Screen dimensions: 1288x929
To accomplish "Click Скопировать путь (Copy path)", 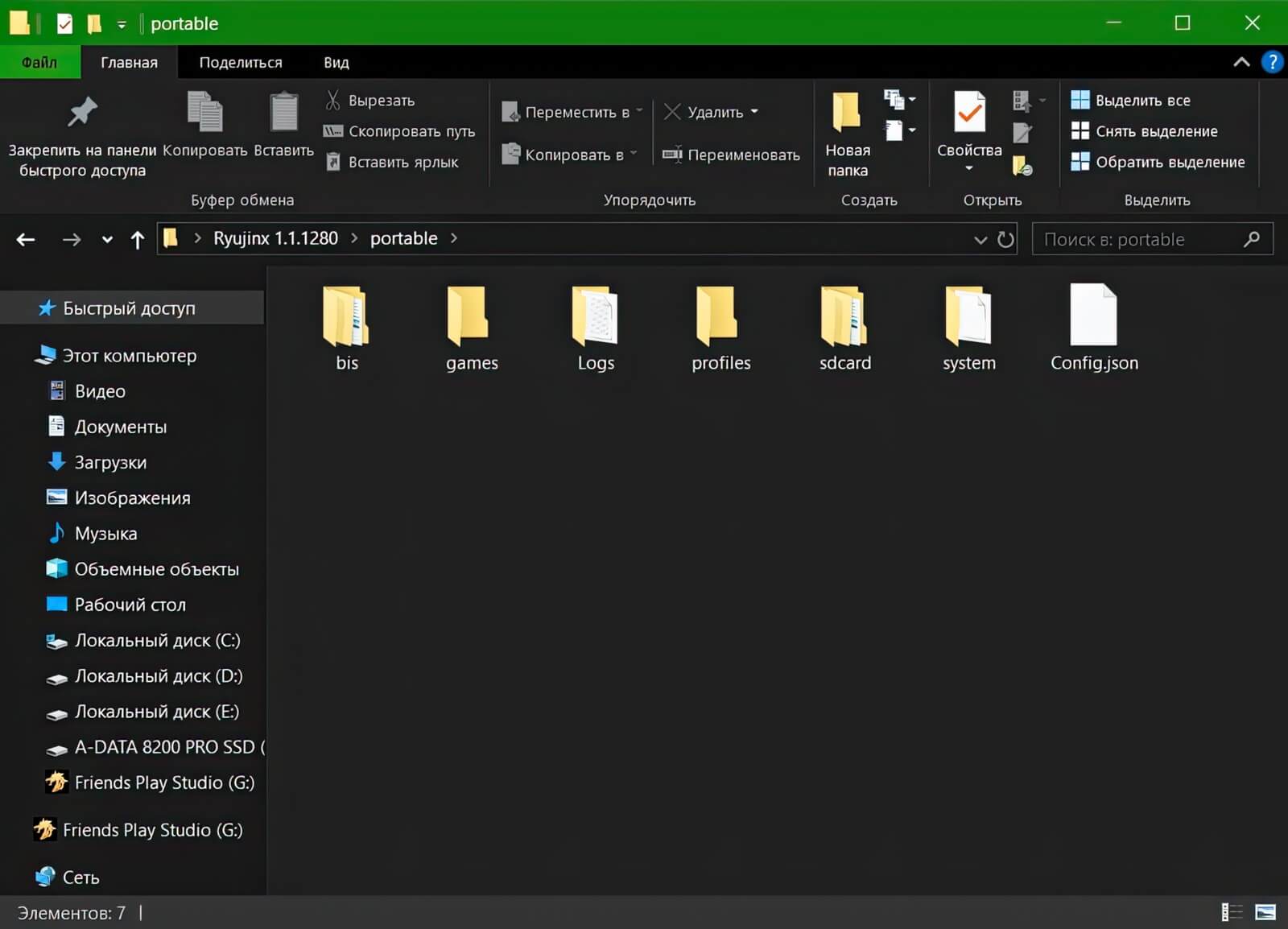I will (x=399, y=131).
